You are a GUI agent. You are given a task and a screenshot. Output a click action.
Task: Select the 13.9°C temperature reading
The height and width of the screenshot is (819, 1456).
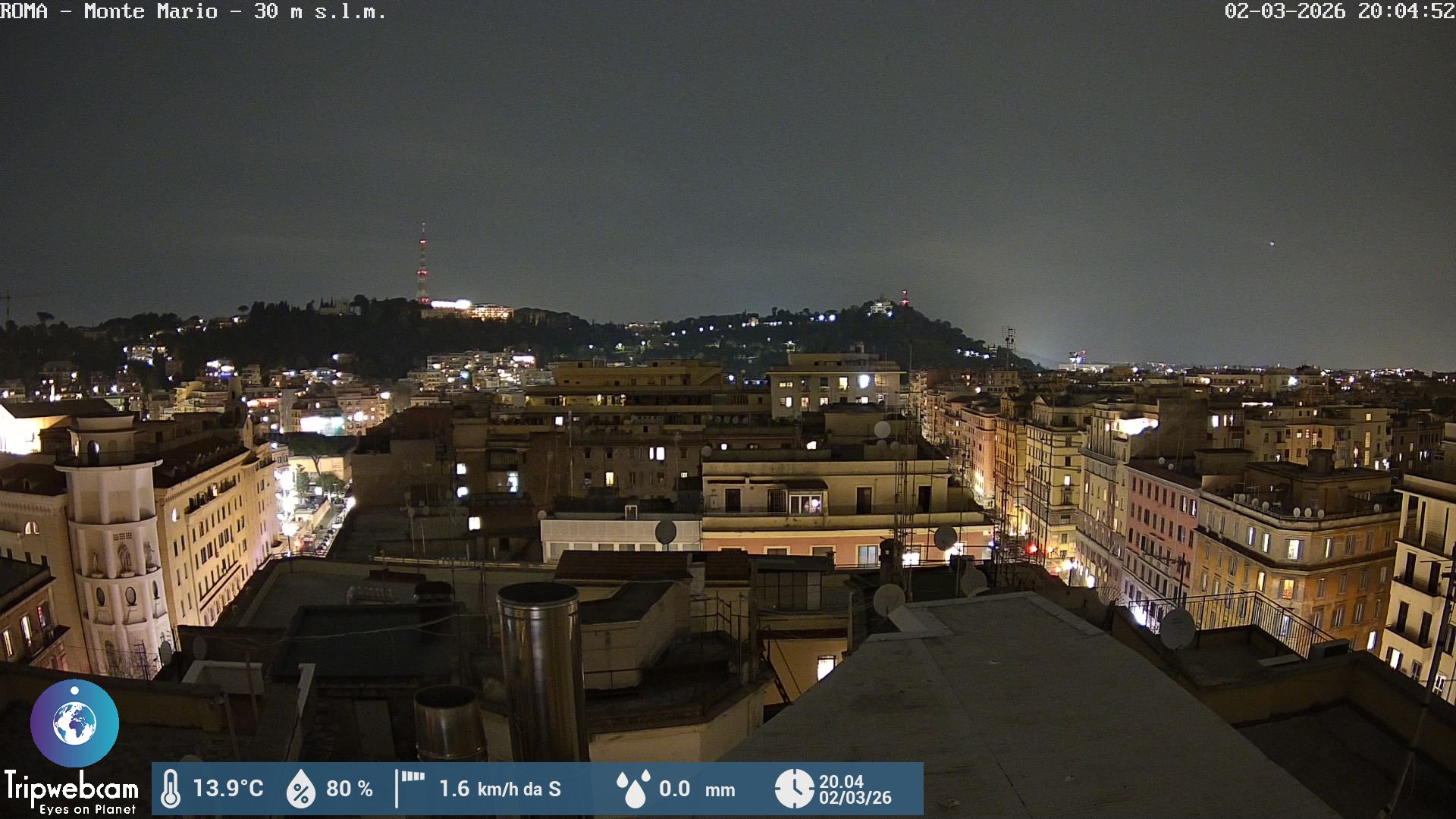[227, 789]
